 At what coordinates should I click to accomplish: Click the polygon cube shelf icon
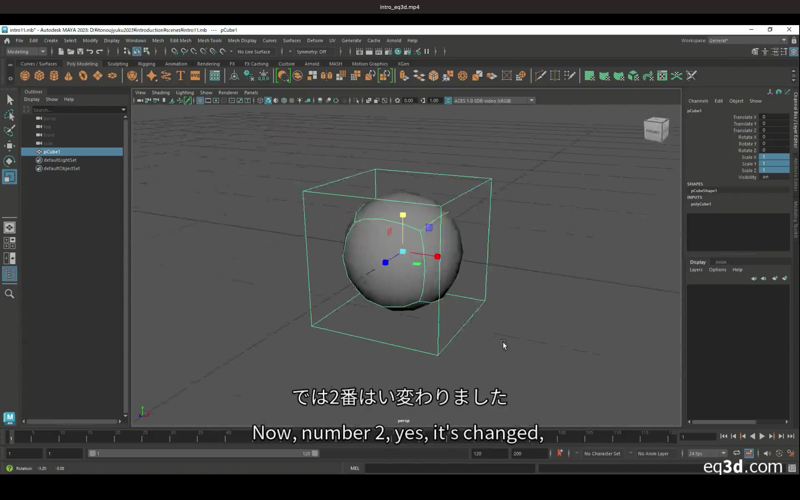(40, 75)
